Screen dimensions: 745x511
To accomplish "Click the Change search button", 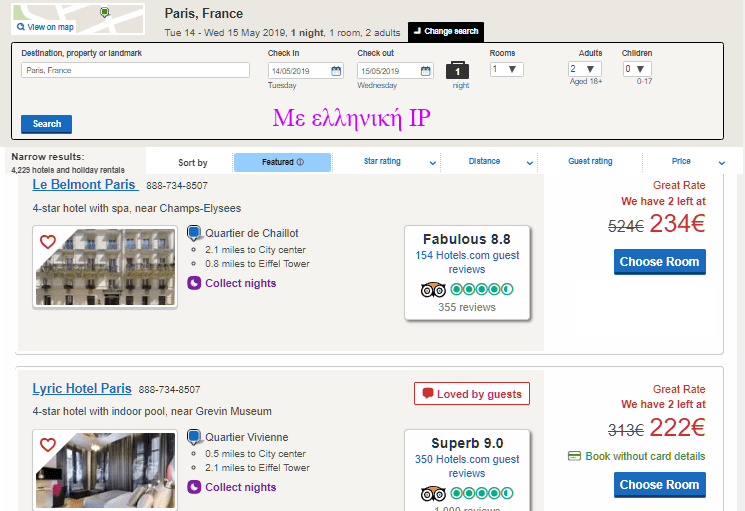I will [x=446, y=32].
